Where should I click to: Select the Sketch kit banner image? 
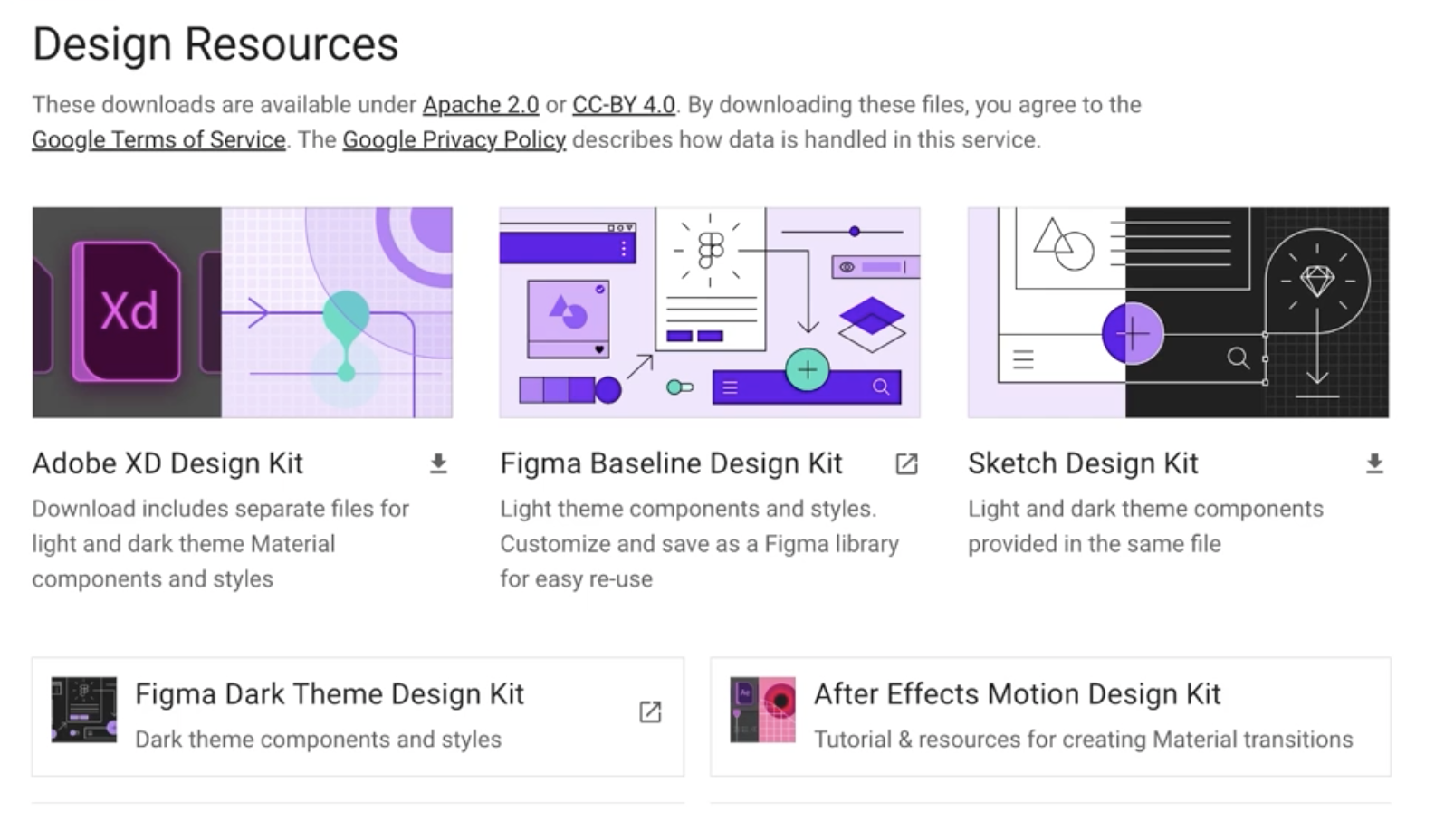1178,312
